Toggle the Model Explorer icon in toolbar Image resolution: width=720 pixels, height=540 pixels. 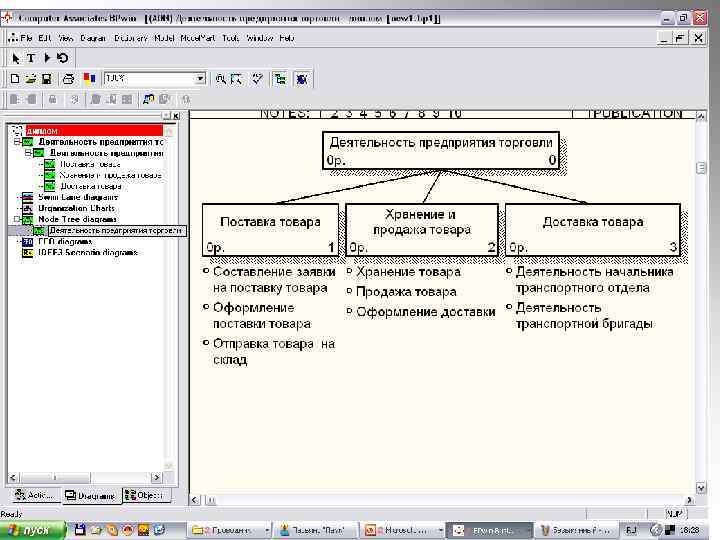pyautogui.click(x=279, y=78)
